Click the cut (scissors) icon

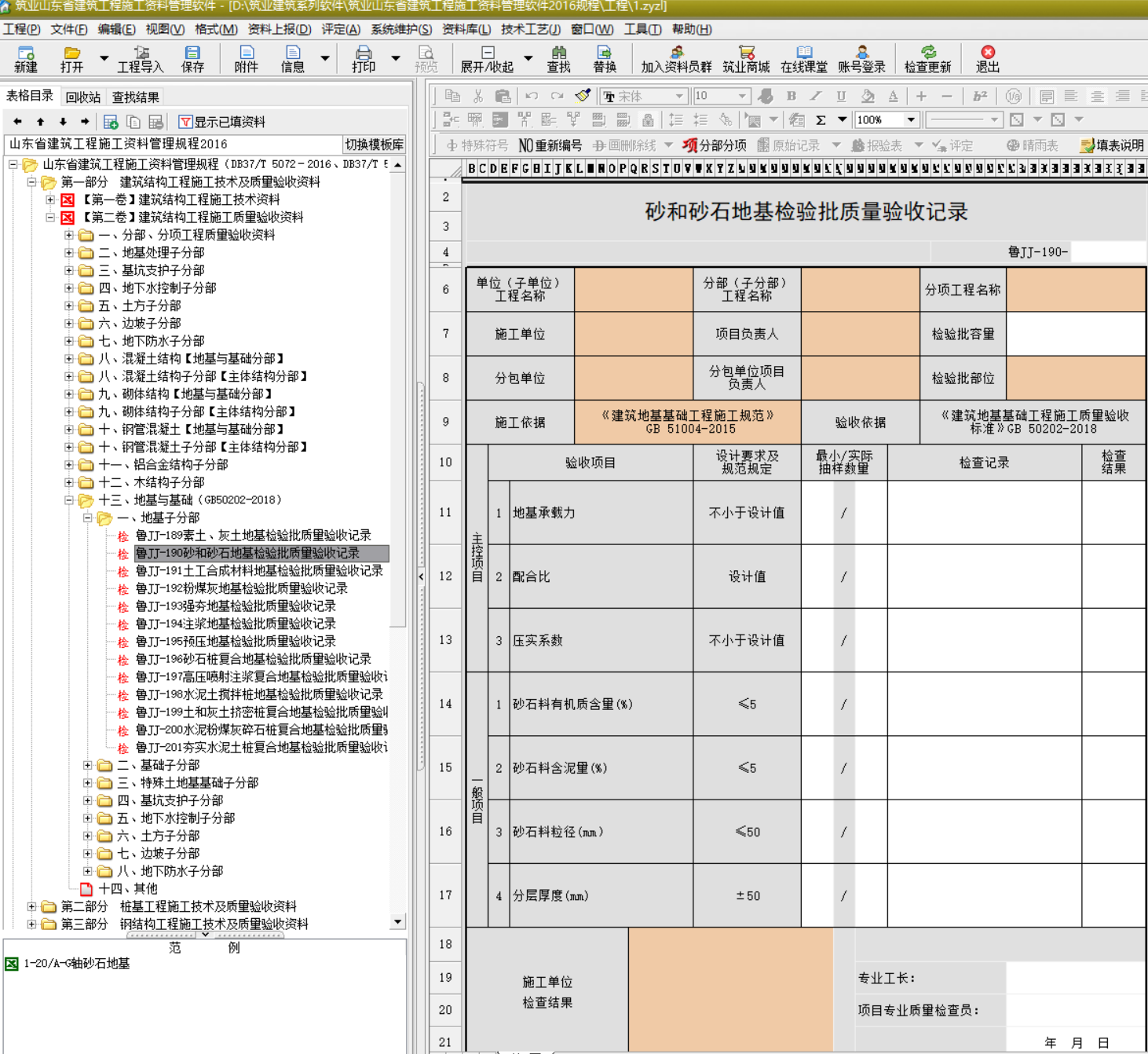(x=477, y=96)
